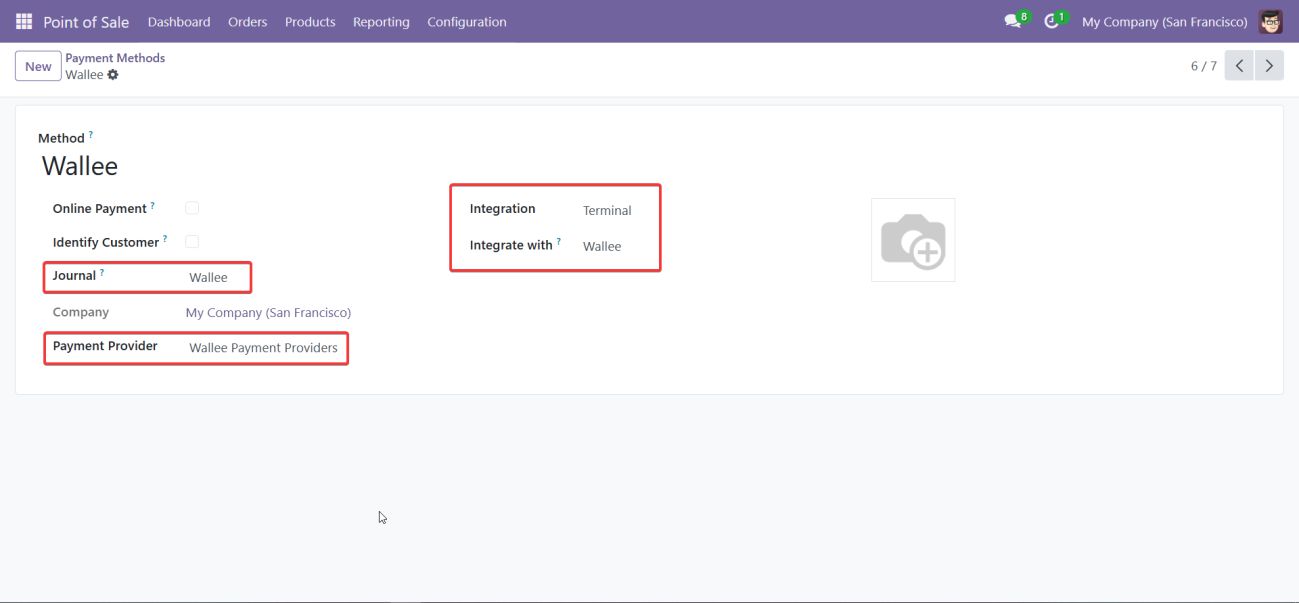
Task: Toggle the Identify Customer checkbox
Action: click(x=192, y=241)
